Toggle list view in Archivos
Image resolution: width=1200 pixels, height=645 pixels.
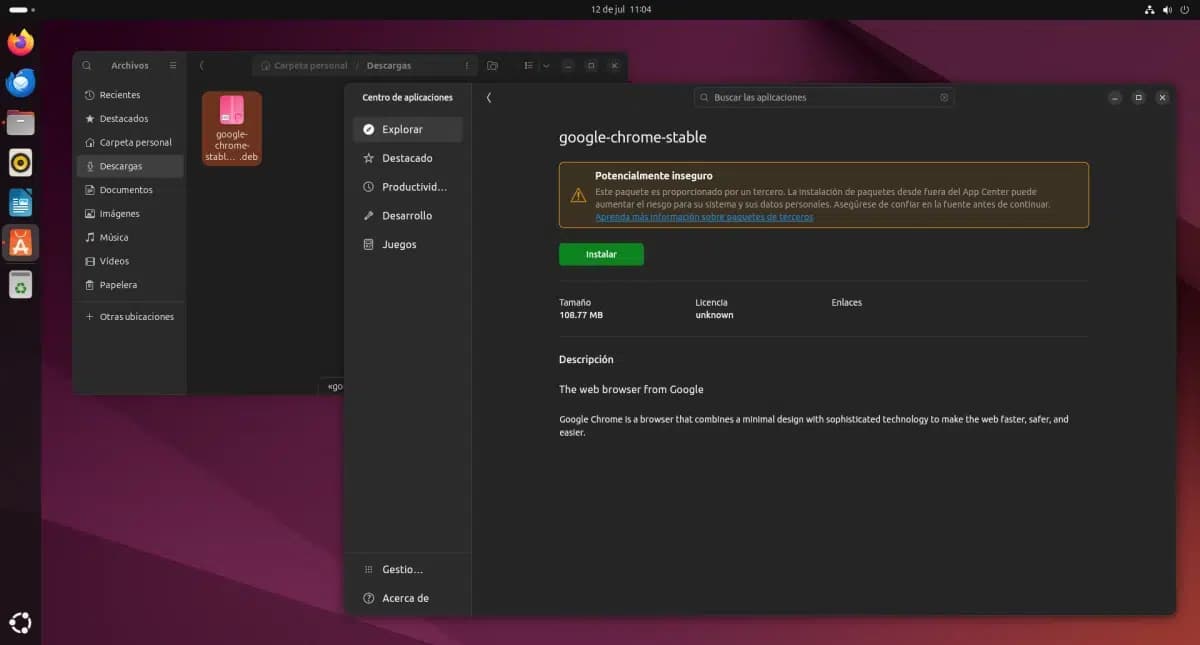point(529,66)
